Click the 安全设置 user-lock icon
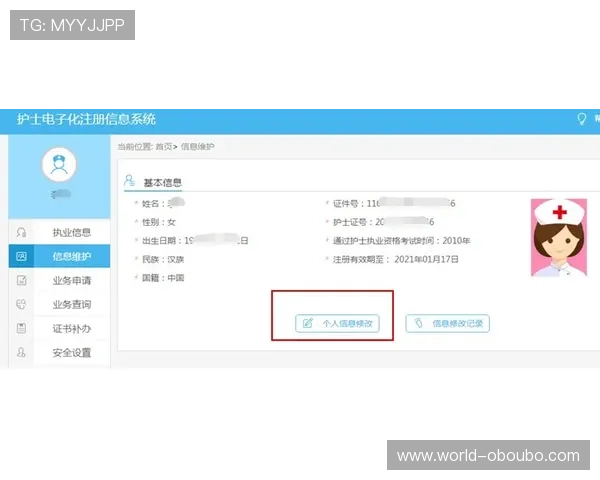 [x=21, y=353]
